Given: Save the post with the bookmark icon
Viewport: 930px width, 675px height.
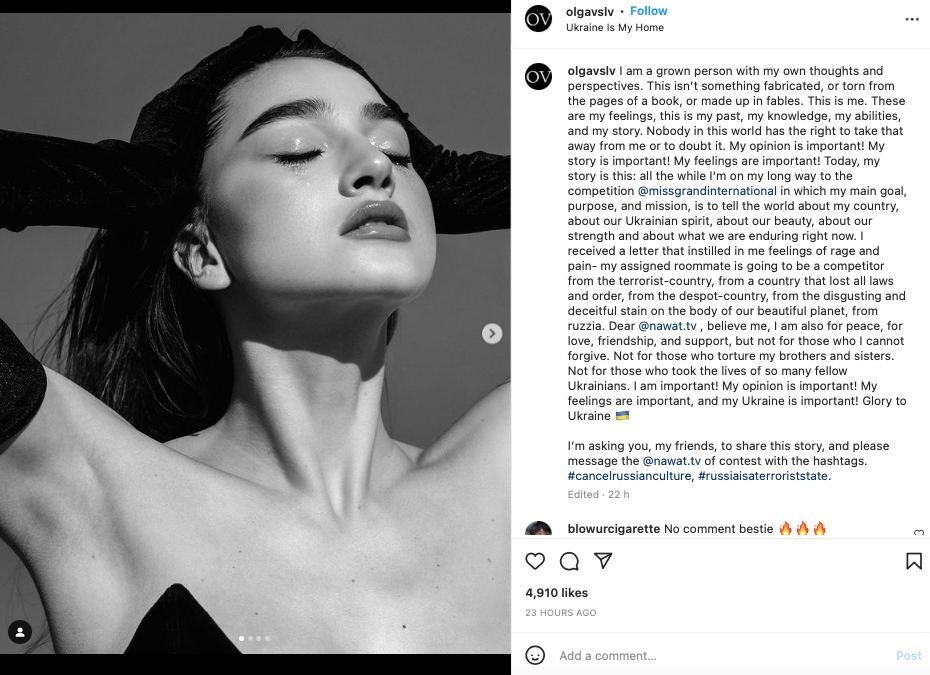Looking at the screenshot, I should pos(914,561).
